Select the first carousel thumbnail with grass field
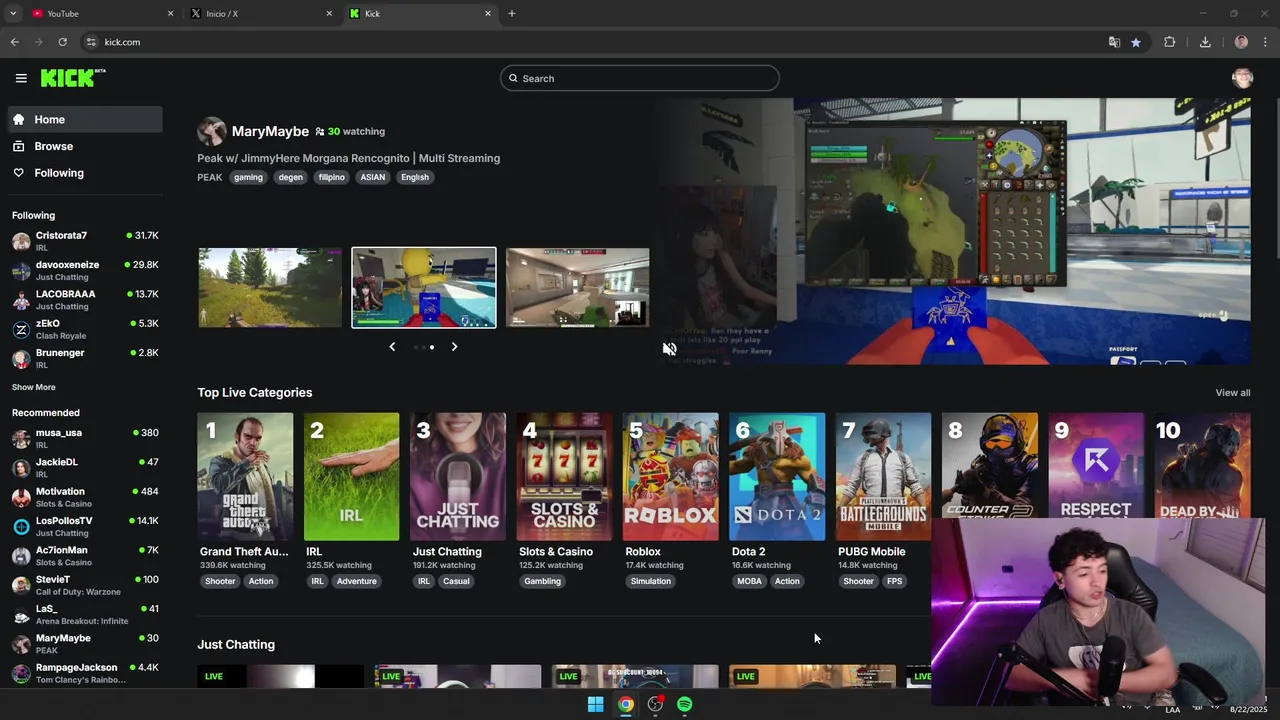The width and height of the screenshot is (1280, 720). point(270,287)
